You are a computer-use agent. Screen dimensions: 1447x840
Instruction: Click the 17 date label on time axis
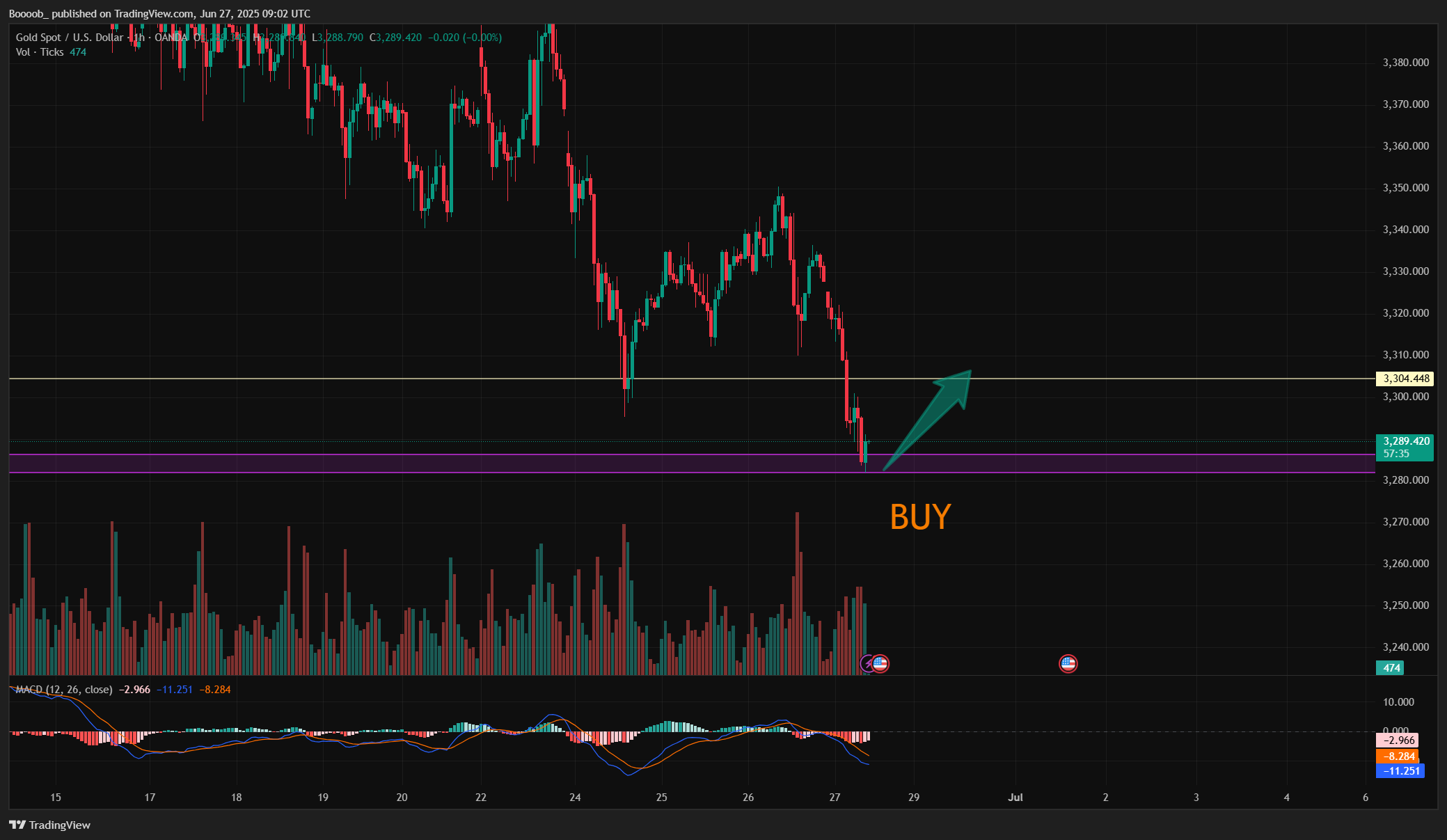pyautogui.click(x=150, y=798)
